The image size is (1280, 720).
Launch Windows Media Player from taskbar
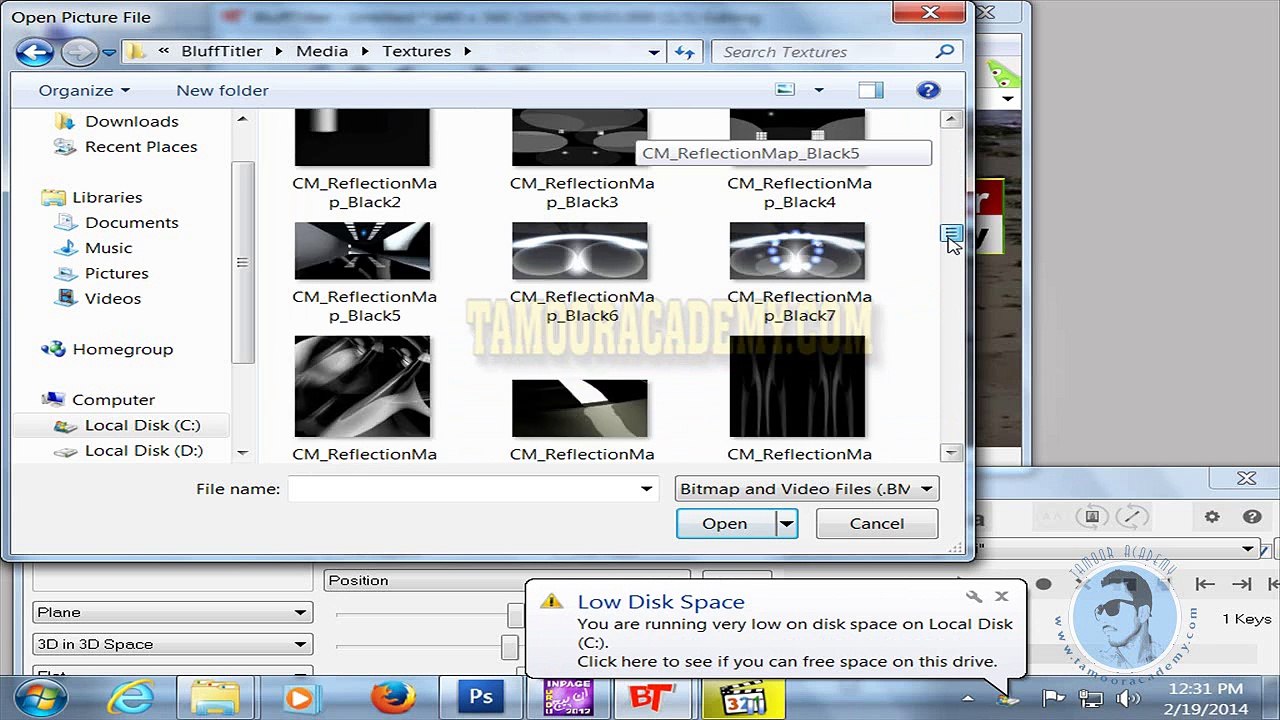click(x=299, y=697)
